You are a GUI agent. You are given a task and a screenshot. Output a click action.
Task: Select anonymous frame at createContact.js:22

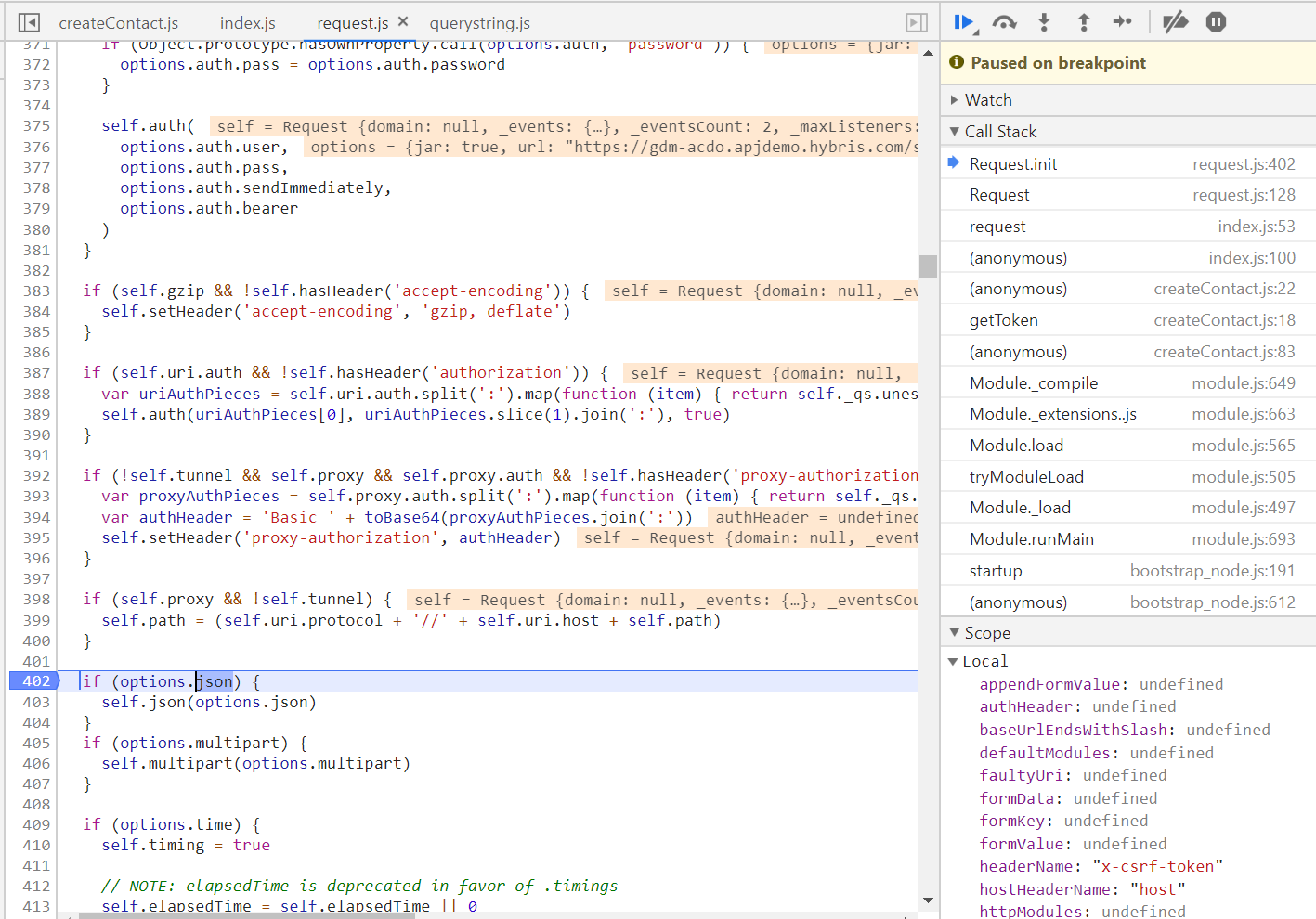[x=1127, y=289]
